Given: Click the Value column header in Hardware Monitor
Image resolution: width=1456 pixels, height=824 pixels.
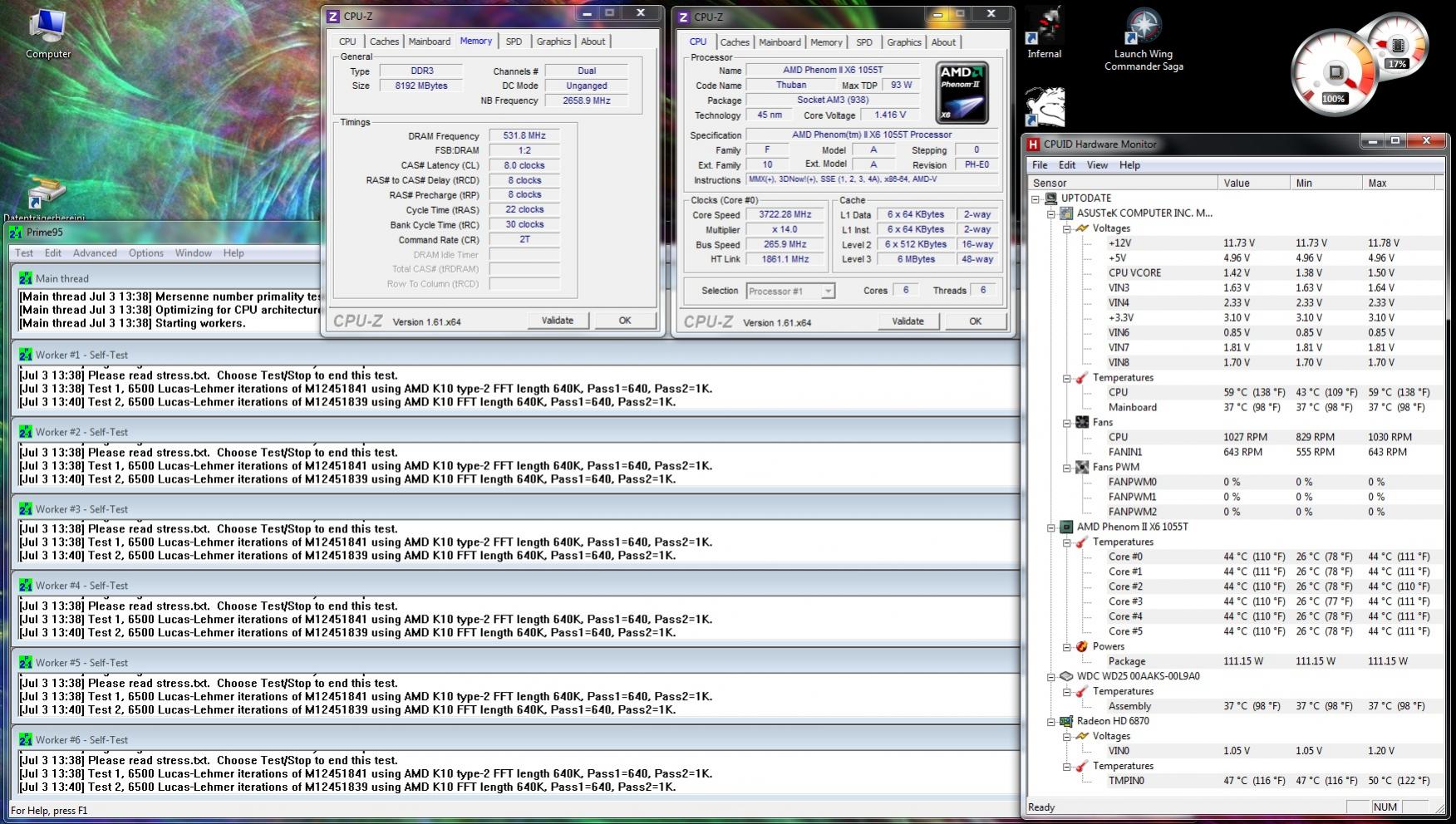Looking at the screenshot, I should [x=1254, y=183].
